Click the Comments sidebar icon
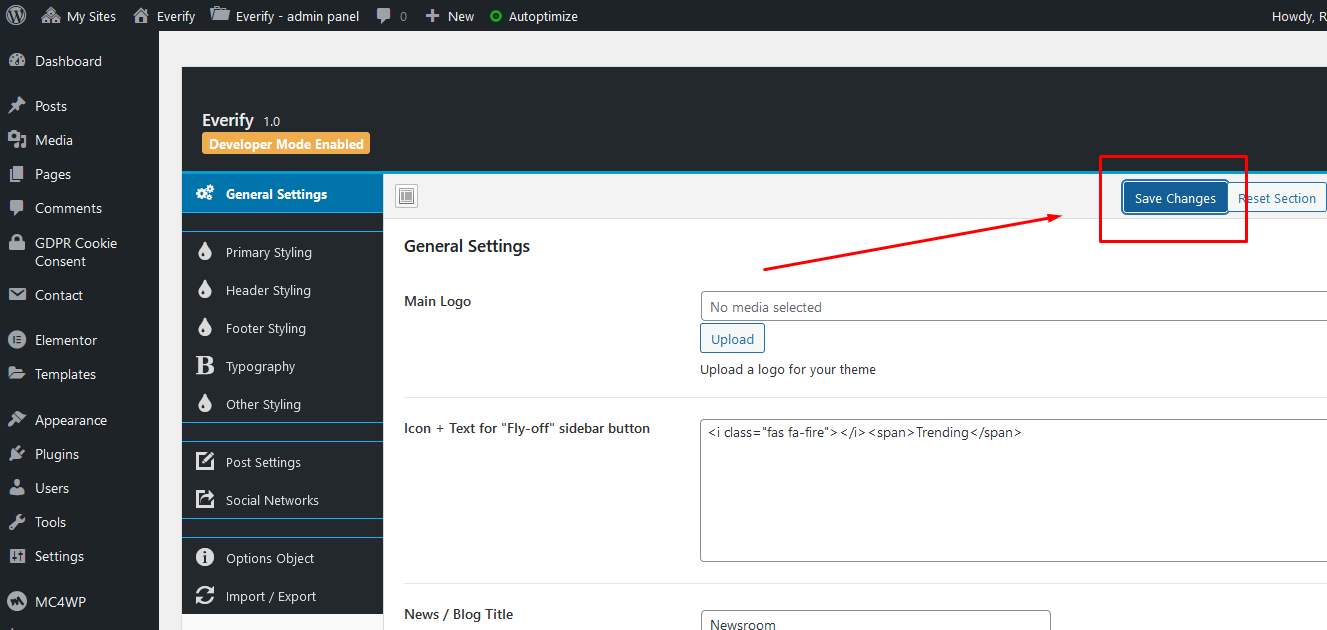 (17, 208)
